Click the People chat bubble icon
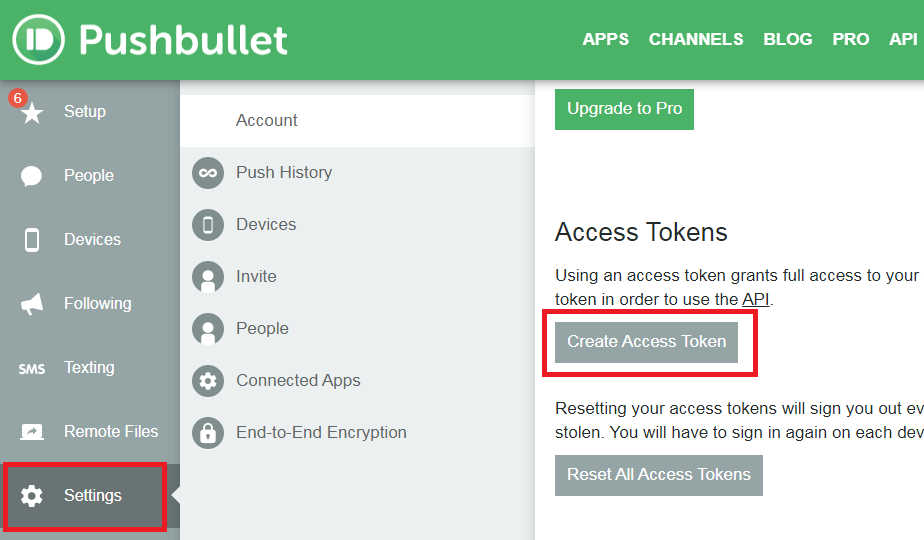The width and height of the screenshot is (924, 540). pyautogui.click(x=32, y=176)
